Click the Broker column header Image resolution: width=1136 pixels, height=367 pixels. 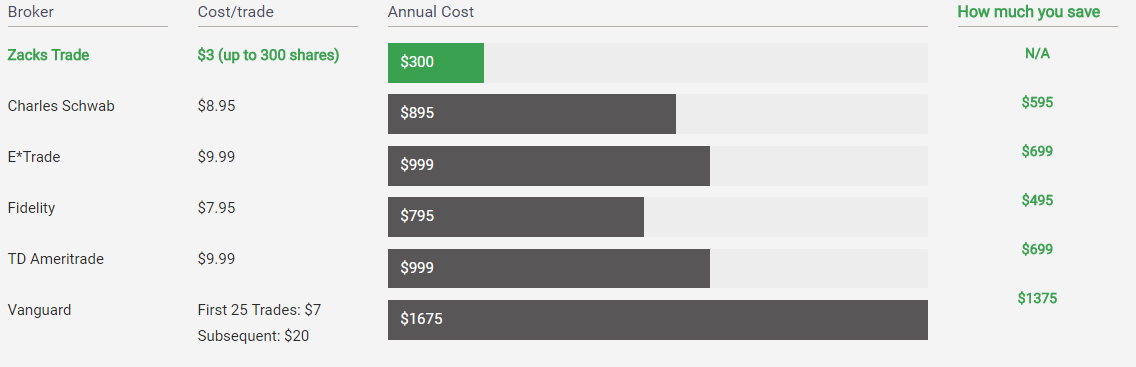[30, 12]
